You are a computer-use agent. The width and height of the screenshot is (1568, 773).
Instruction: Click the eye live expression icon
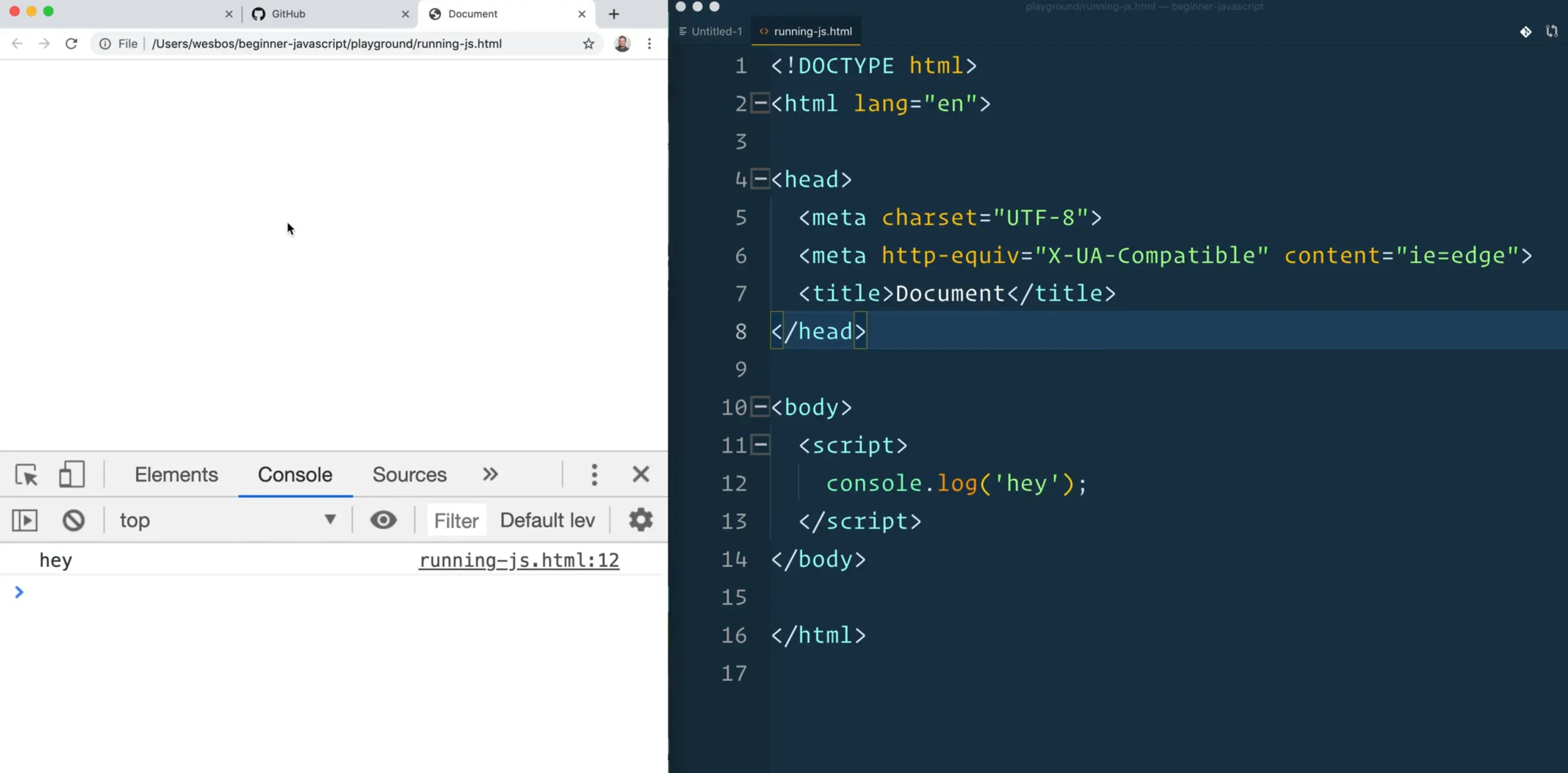(383, 520)
